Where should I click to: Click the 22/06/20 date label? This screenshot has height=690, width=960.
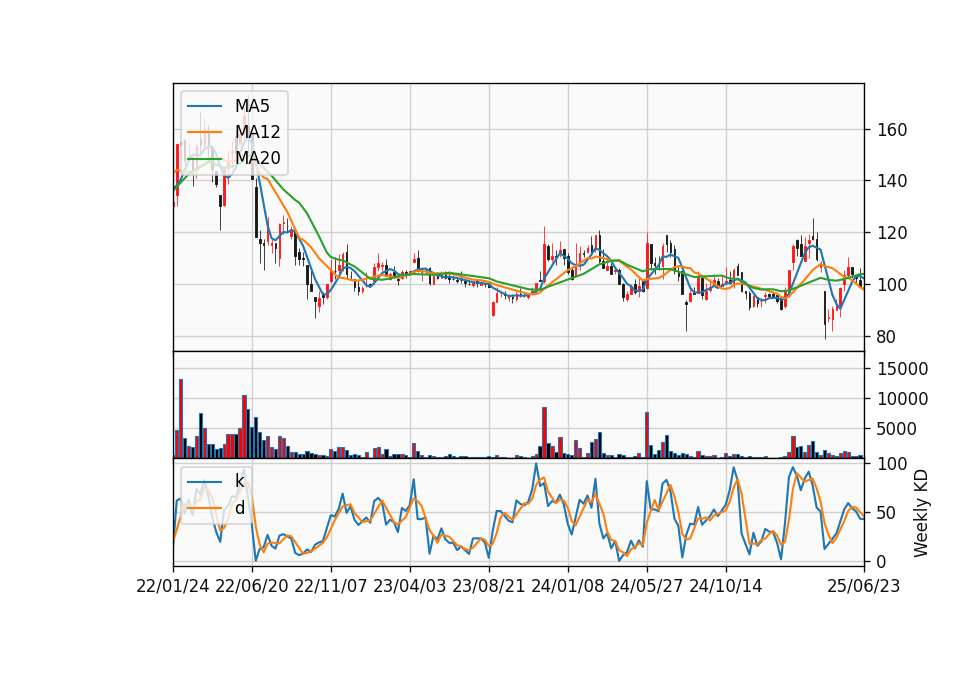[252, 586]
